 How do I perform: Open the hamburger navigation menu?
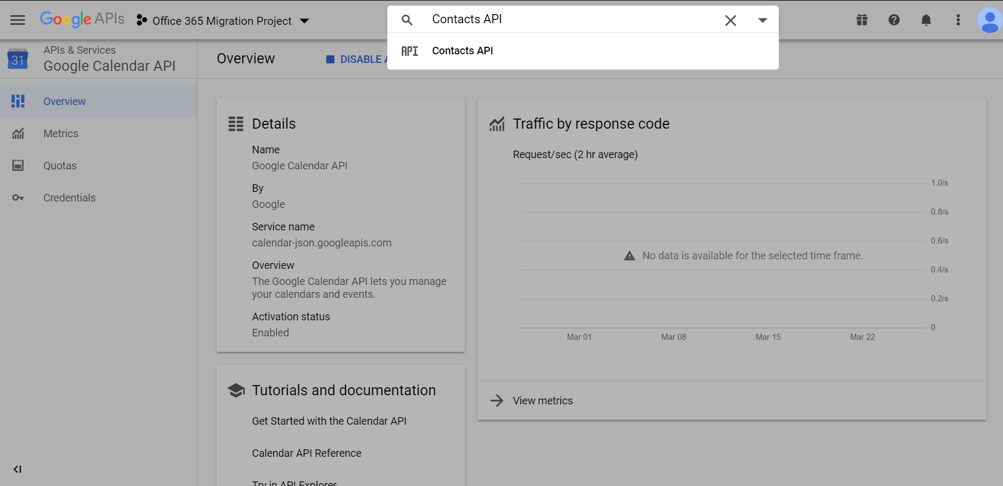tap(17, 20)
